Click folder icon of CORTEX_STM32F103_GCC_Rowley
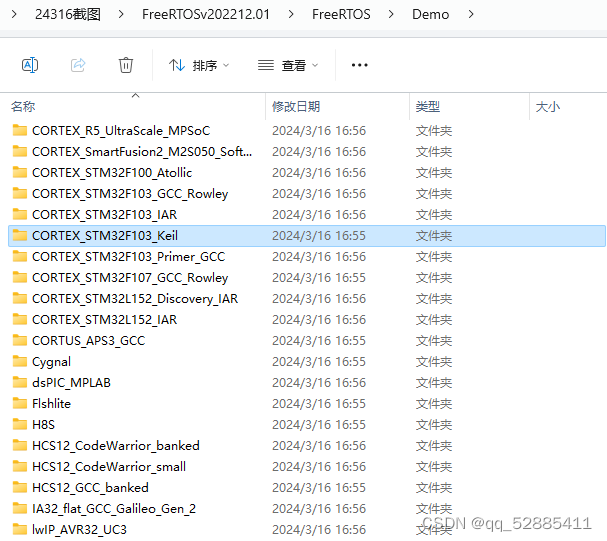 click(20, 193)
